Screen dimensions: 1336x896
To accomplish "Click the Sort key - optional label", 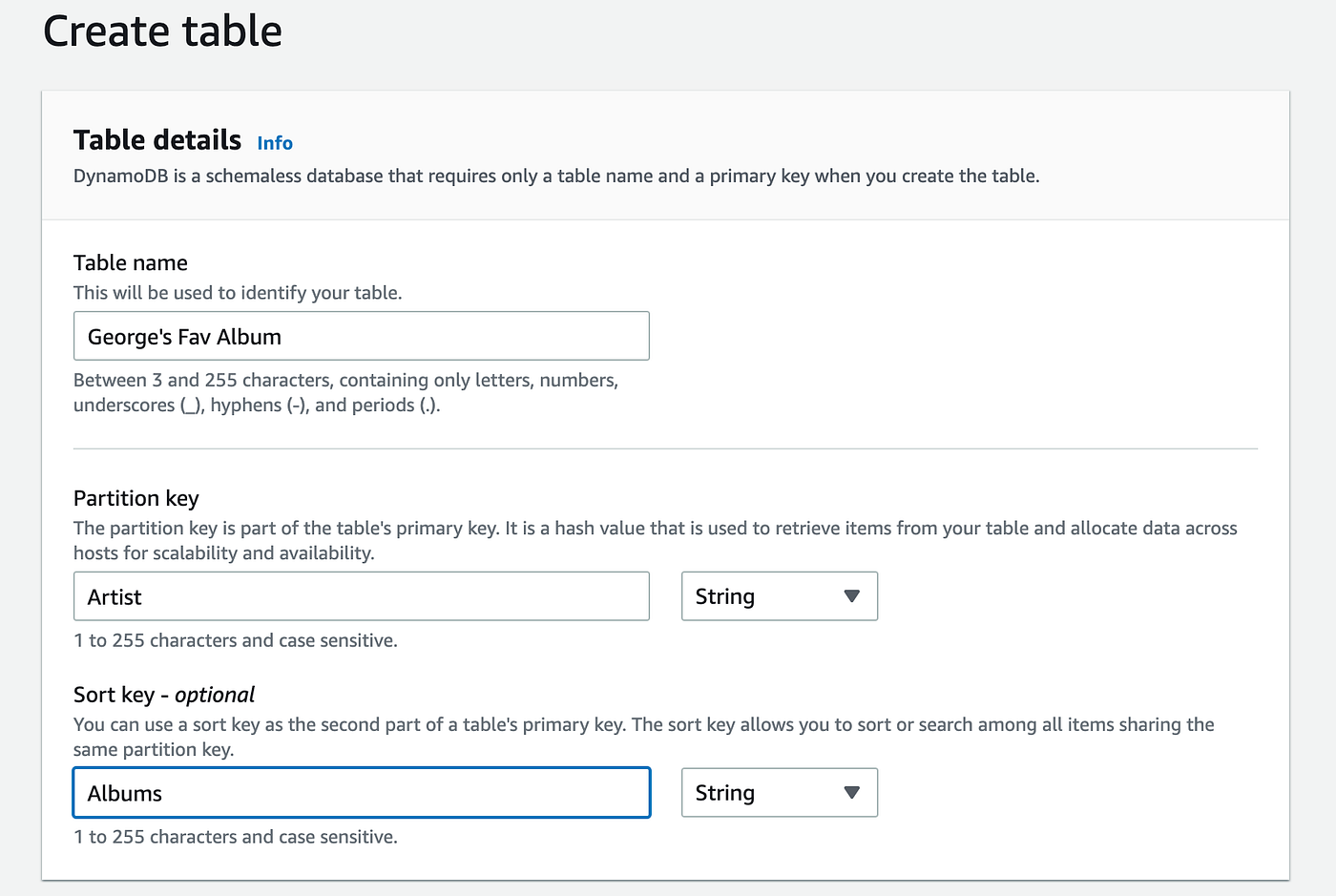I will coord(164,695).
